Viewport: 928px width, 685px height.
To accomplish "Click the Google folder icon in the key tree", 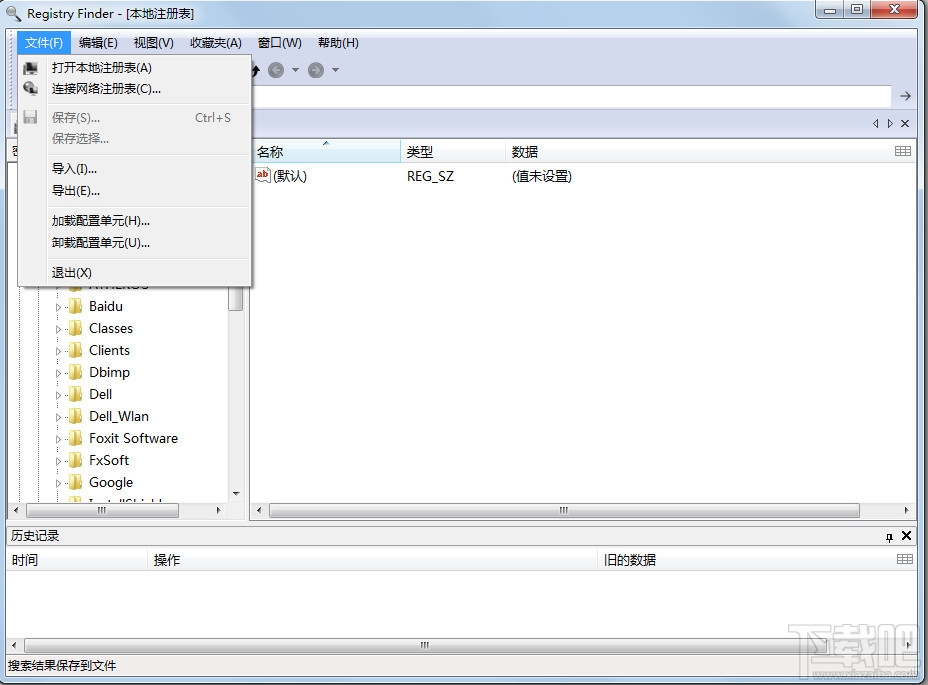I will 77,482.
